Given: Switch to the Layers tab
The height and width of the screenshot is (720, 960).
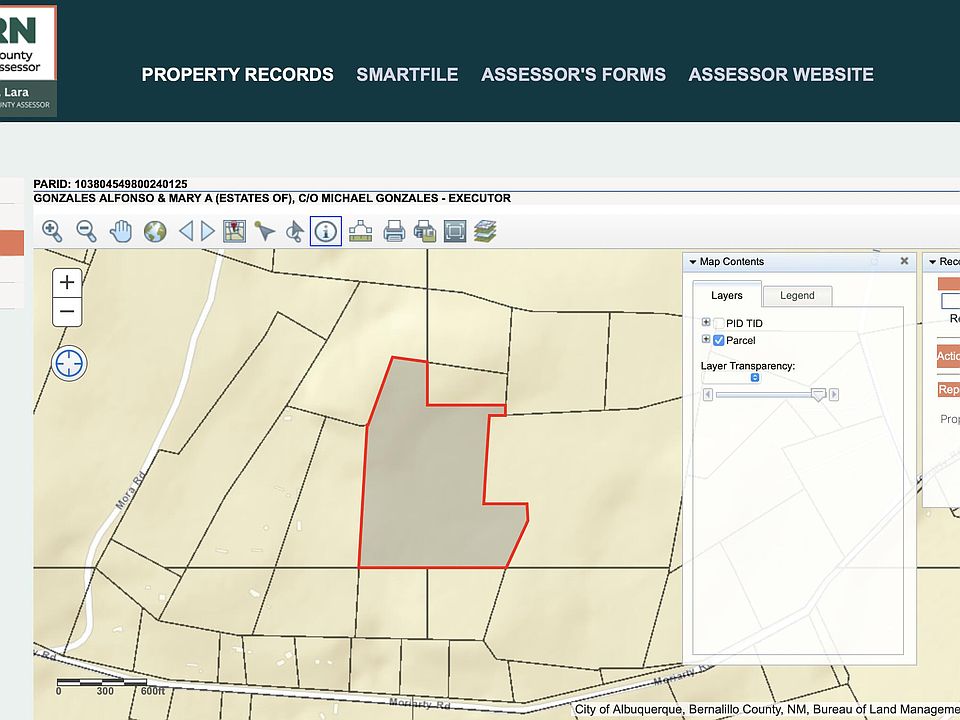Looking at the screenshot, I should point(727,295).
